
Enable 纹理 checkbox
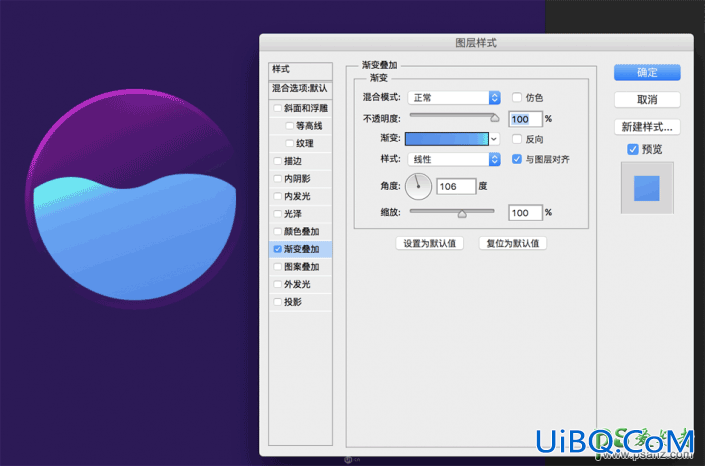(290, 143)
